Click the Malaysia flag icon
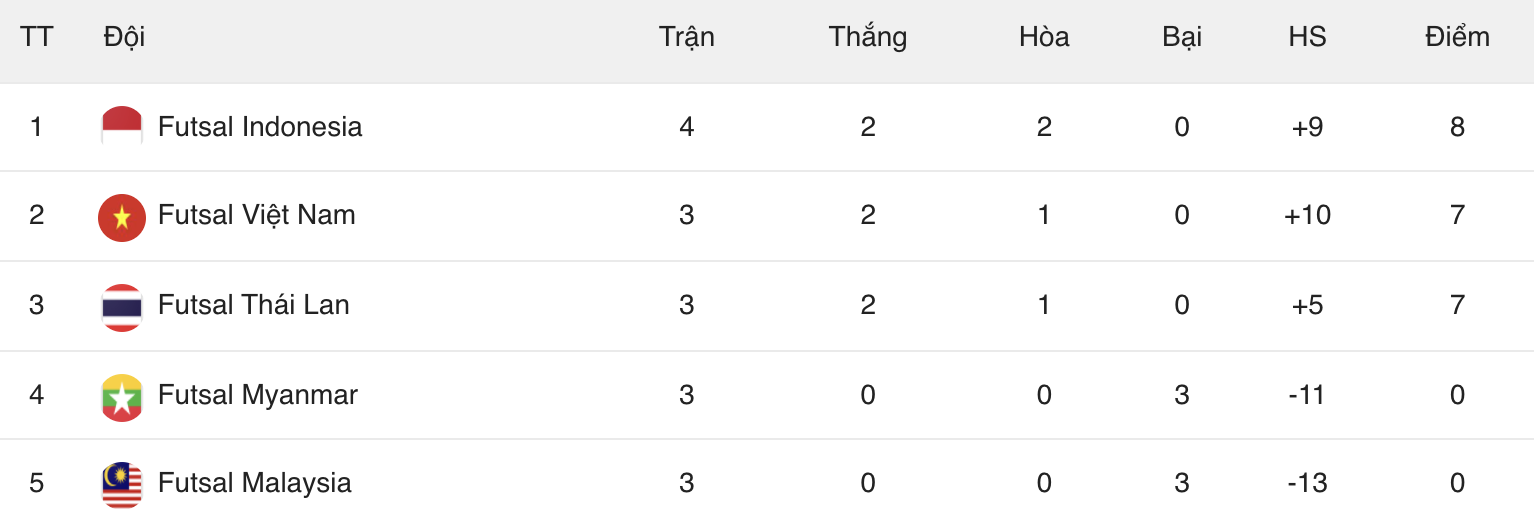Screen dimensions: 1534x526 coord(122,484)
